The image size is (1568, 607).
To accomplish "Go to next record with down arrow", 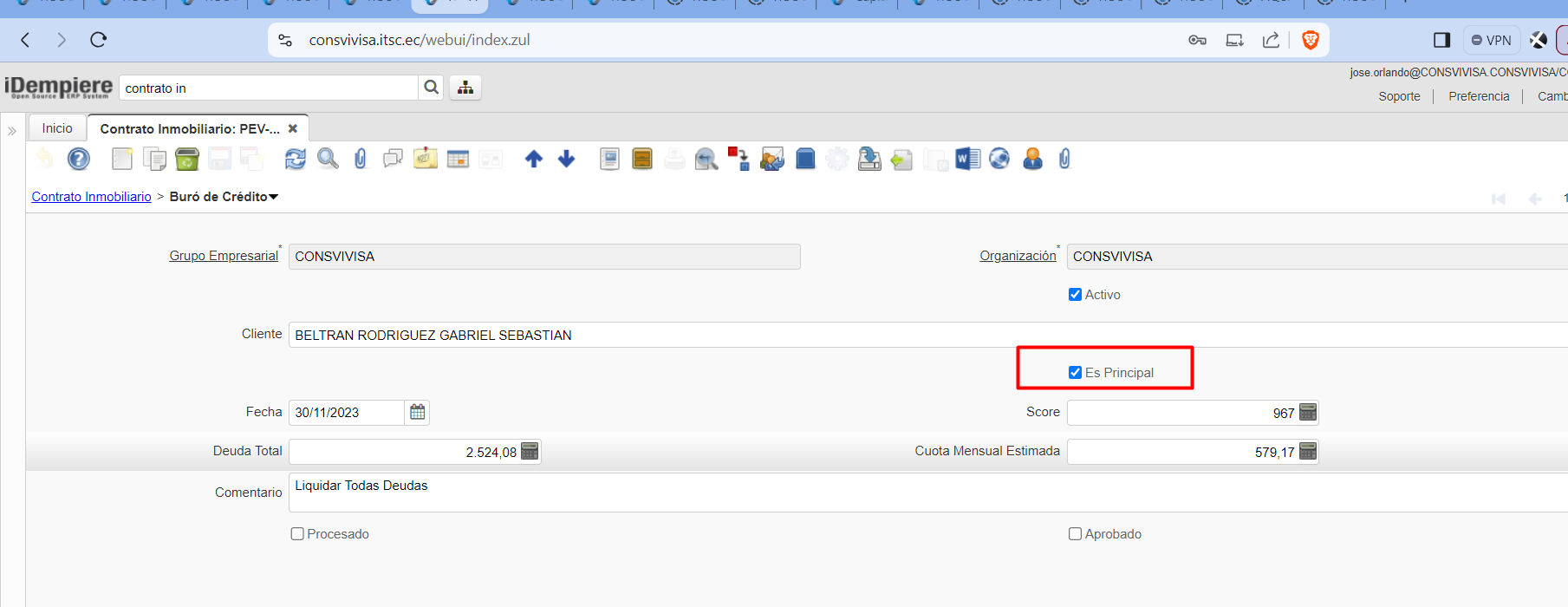I will [x=566, y=159].
